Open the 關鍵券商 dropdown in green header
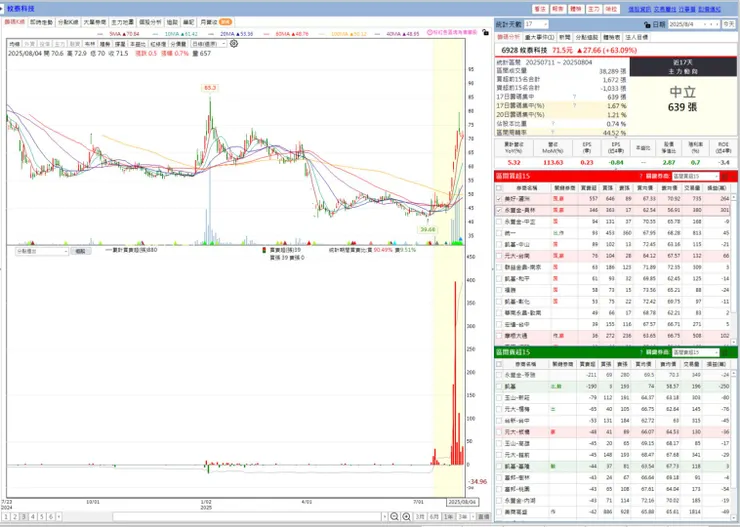The image size is (740, 527). pyautogui.click(x=696, y=352)
